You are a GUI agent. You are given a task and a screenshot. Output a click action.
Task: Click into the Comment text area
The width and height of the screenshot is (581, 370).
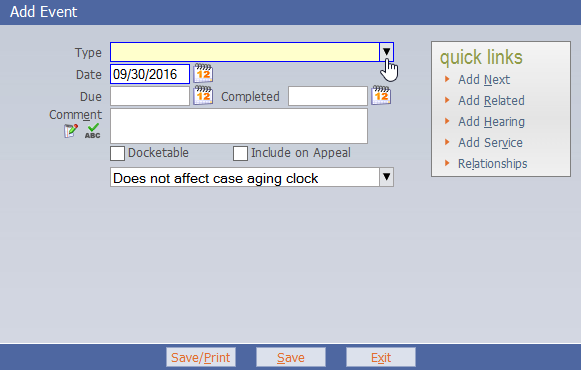tap(239, 126)
